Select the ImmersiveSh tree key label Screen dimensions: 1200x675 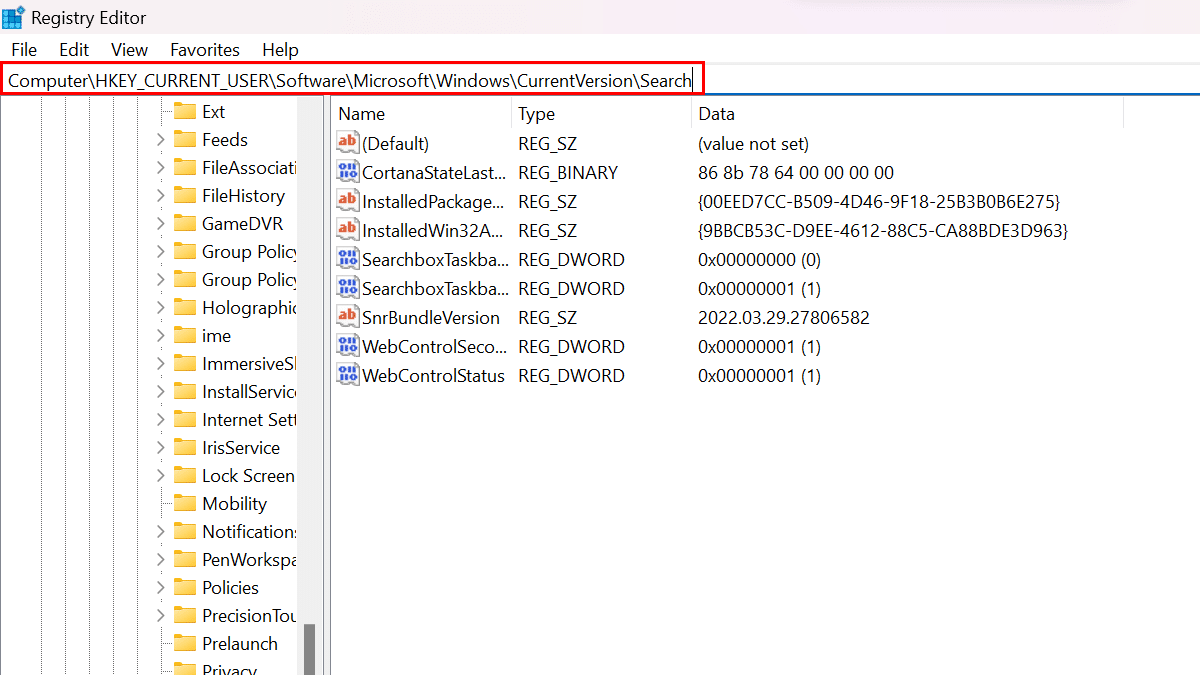[249, 363]
